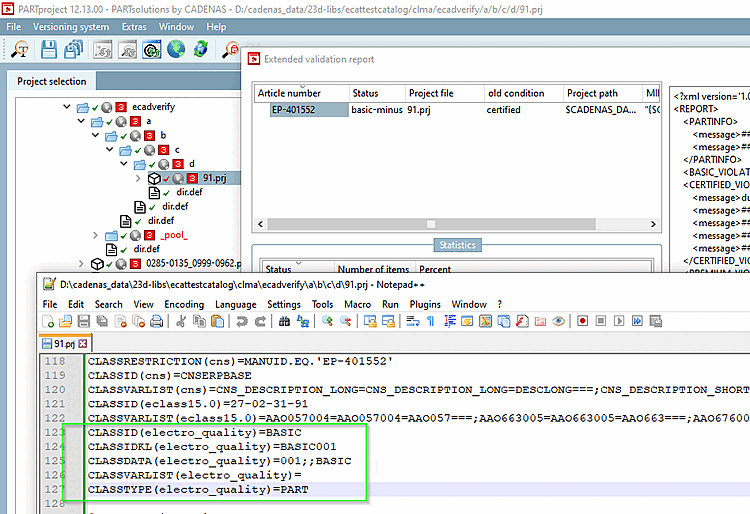Click the left scroll arrow in validation table
Viewport: 750px width, 514px height.
[261, 224]
